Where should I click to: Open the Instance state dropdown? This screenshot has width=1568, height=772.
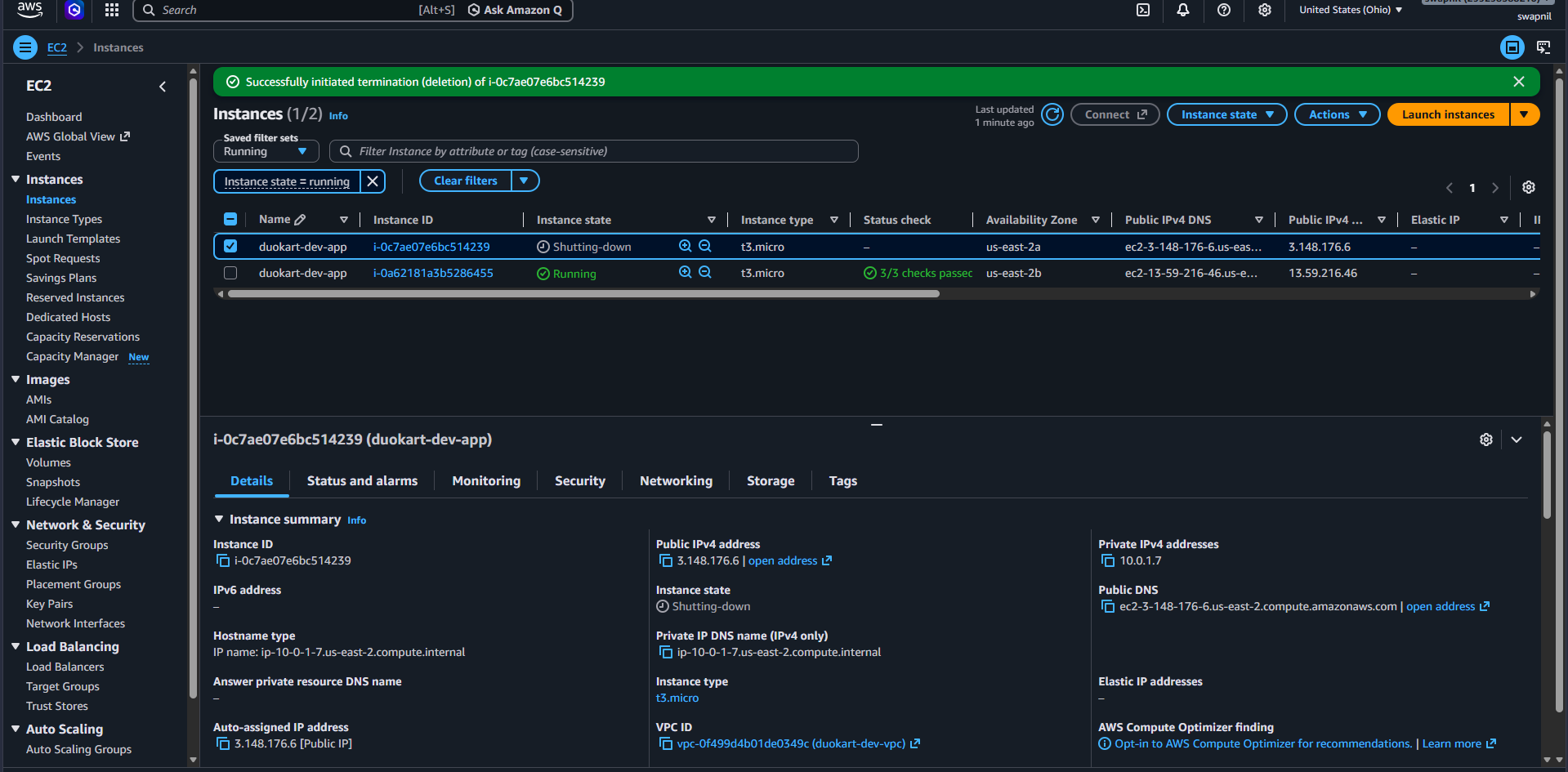click(1226, 114)
